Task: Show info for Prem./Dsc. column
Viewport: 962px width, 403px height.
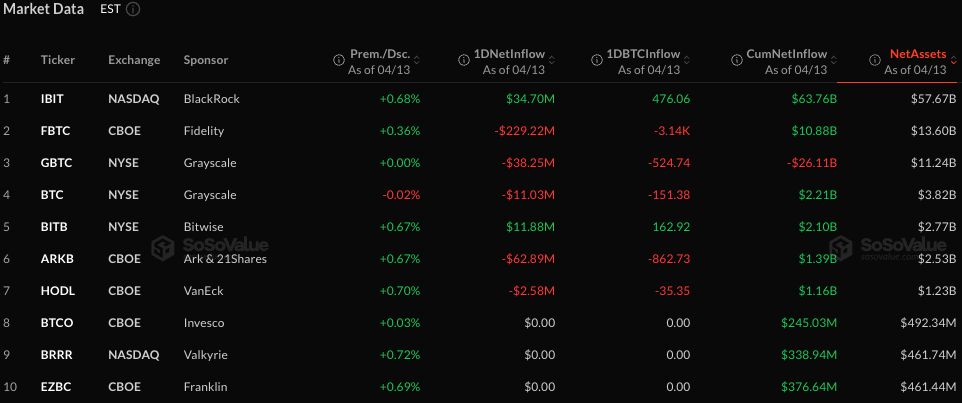Action: [x=337, y=60]
